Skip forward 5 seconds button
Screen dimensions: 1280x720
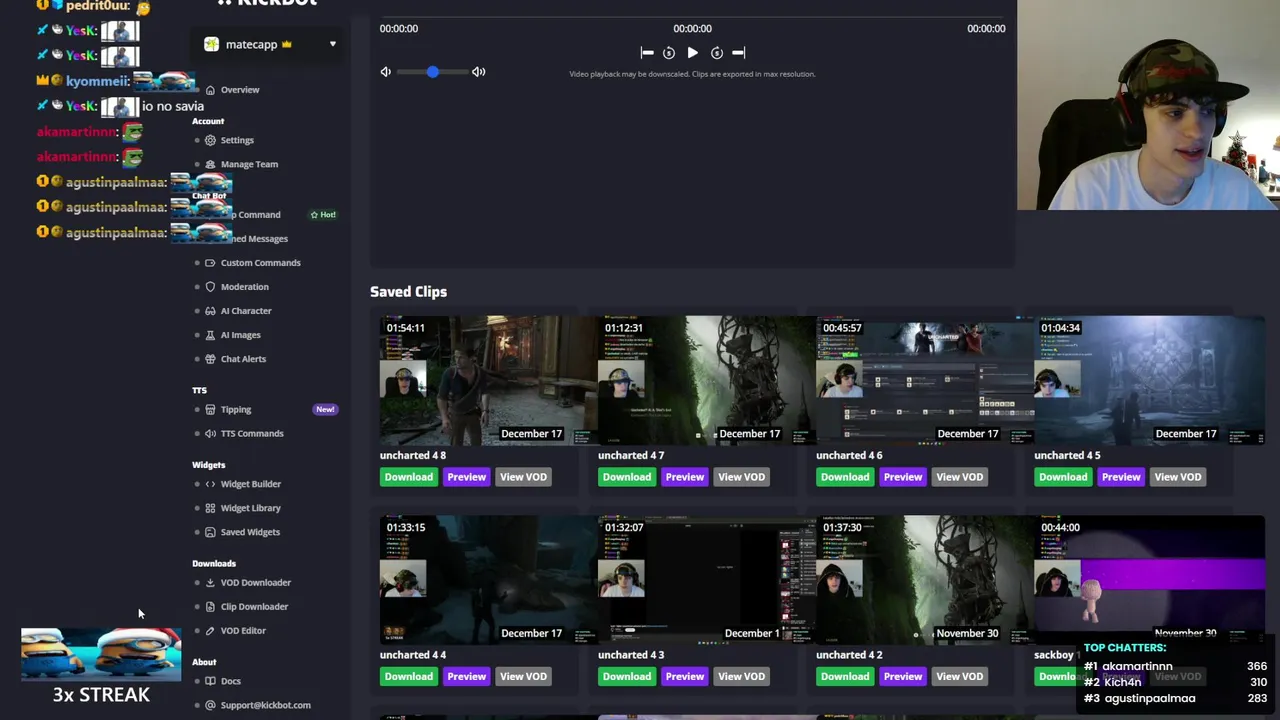click(716, 53)
